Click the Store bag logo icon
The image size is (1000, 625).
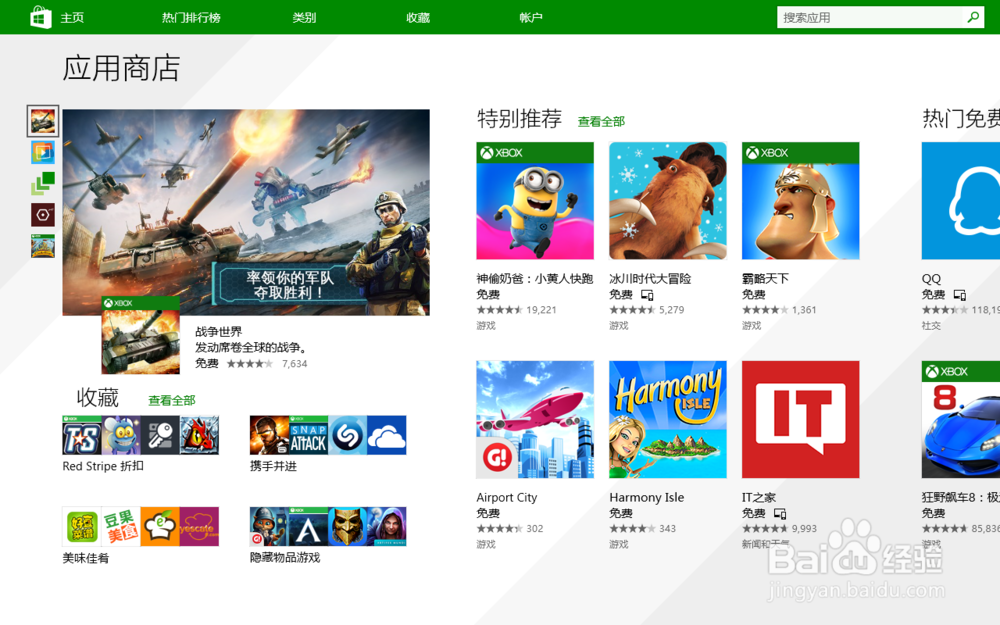point(41,17)
